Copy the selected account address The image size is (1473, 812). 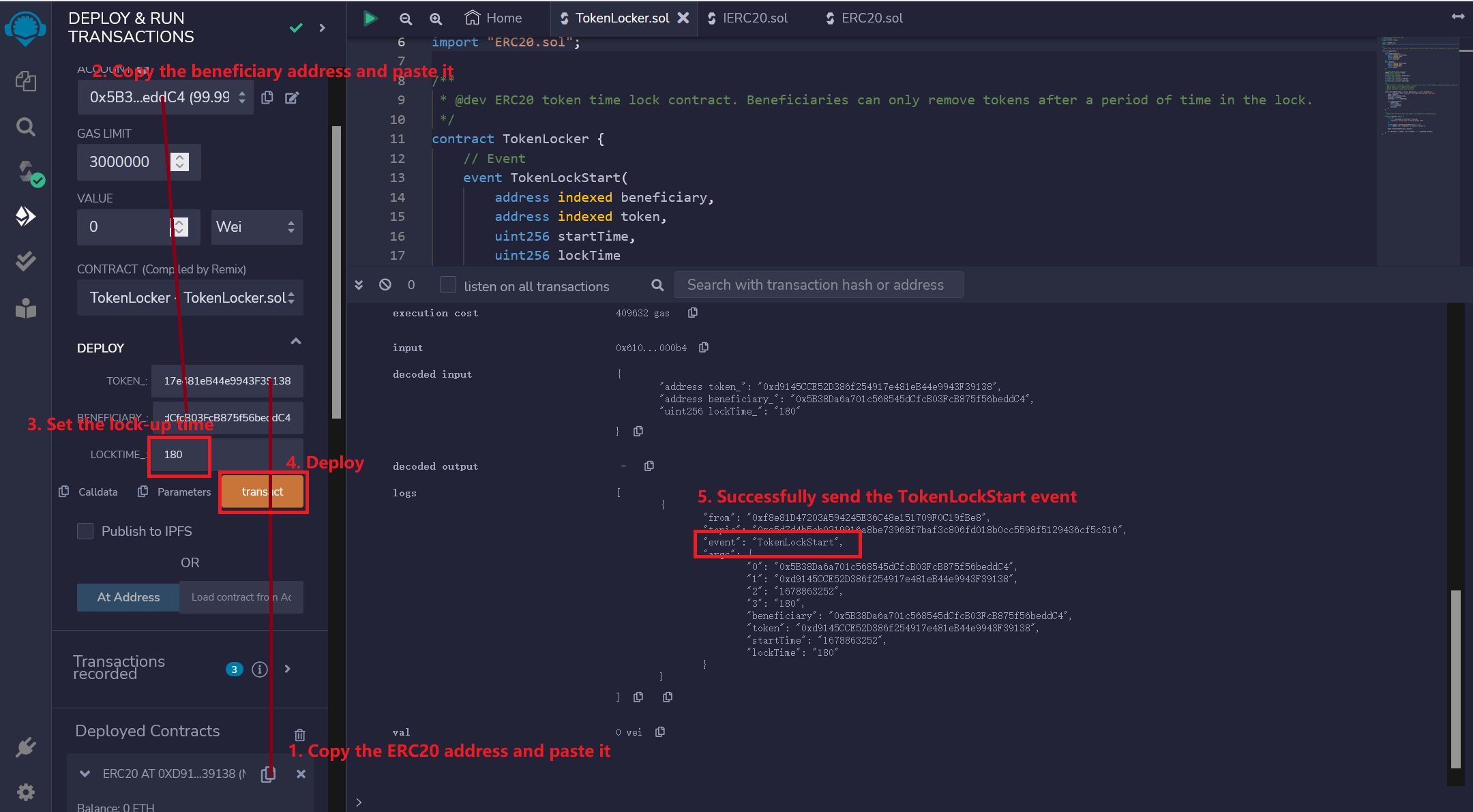pyautogui.click(x=267, y=97)
